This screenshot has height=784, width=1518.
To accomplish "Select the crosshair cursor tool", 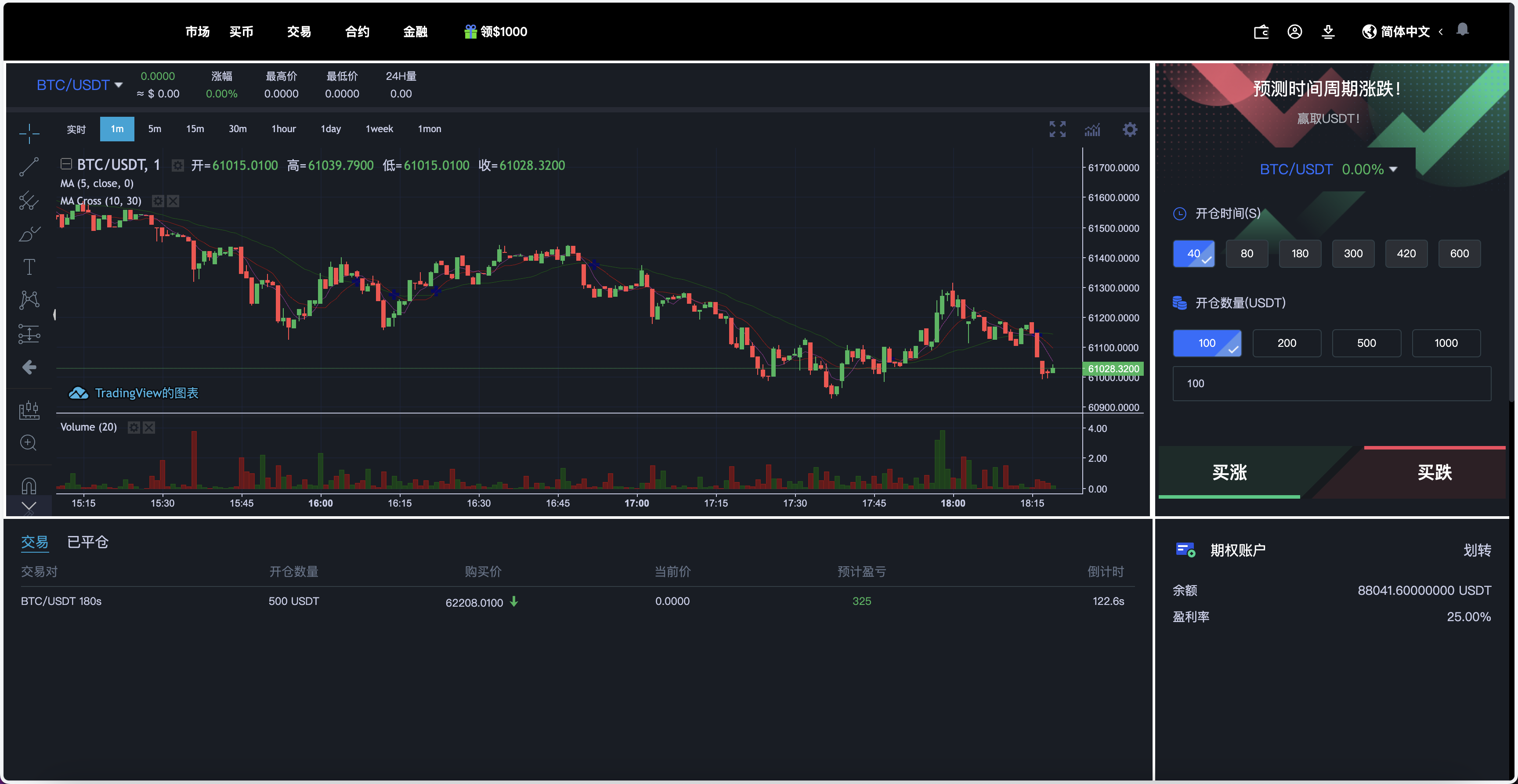I will 29,133.
